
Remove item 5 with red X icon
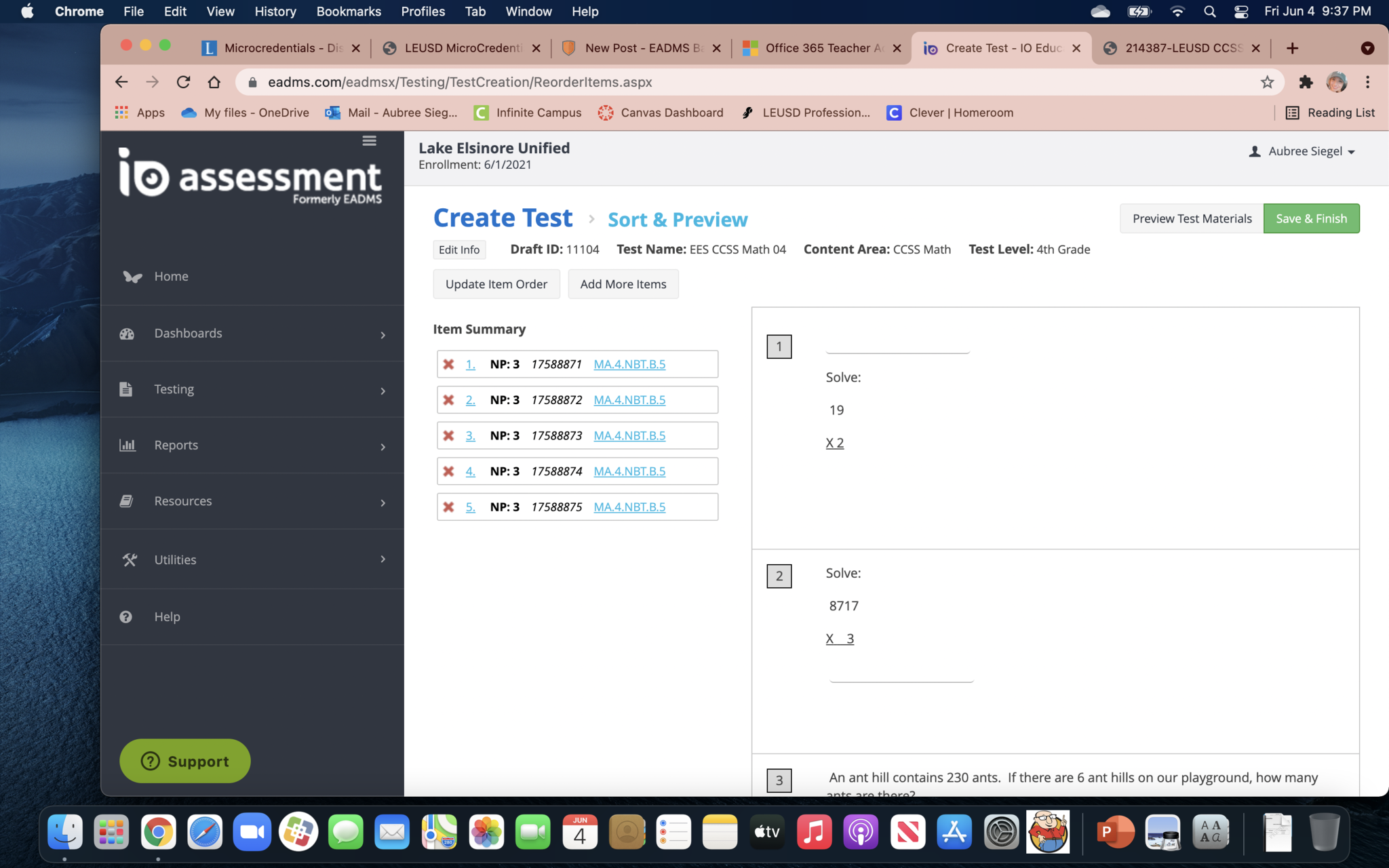tap(448, 507)
